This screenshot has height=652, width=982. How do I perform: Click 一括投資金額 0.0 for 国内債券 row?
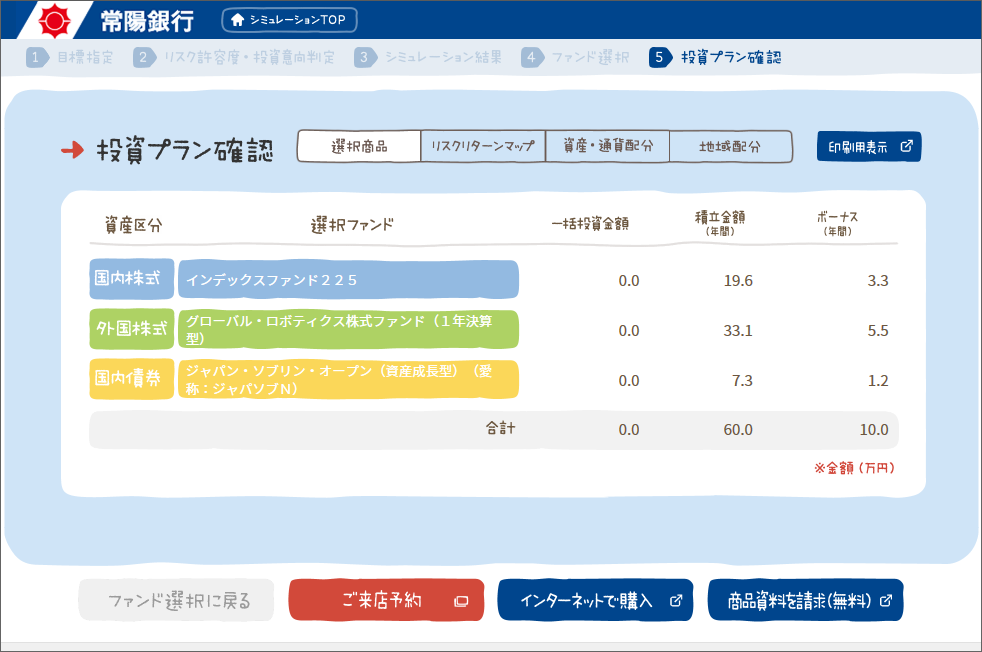(x=629, y=381)
